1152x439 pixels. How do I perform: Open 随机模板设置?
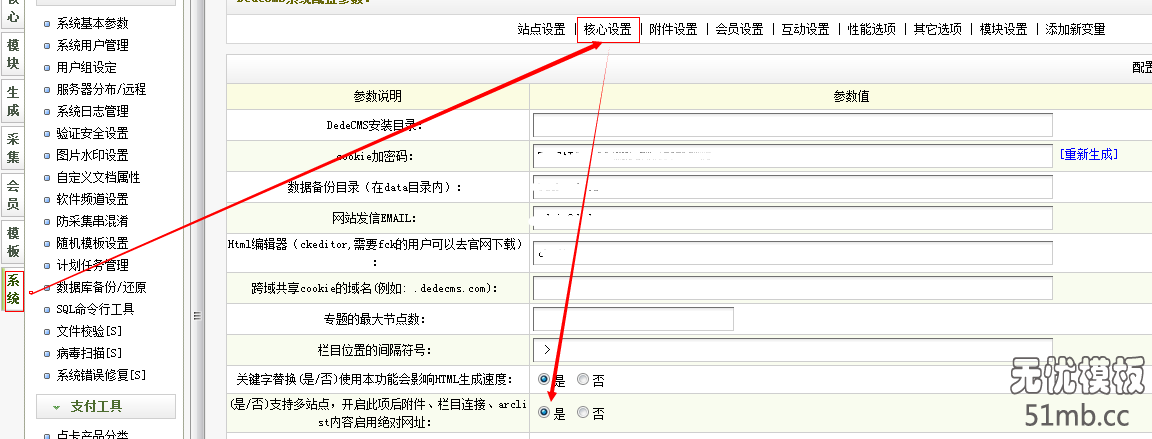click(x=92, y=244)
